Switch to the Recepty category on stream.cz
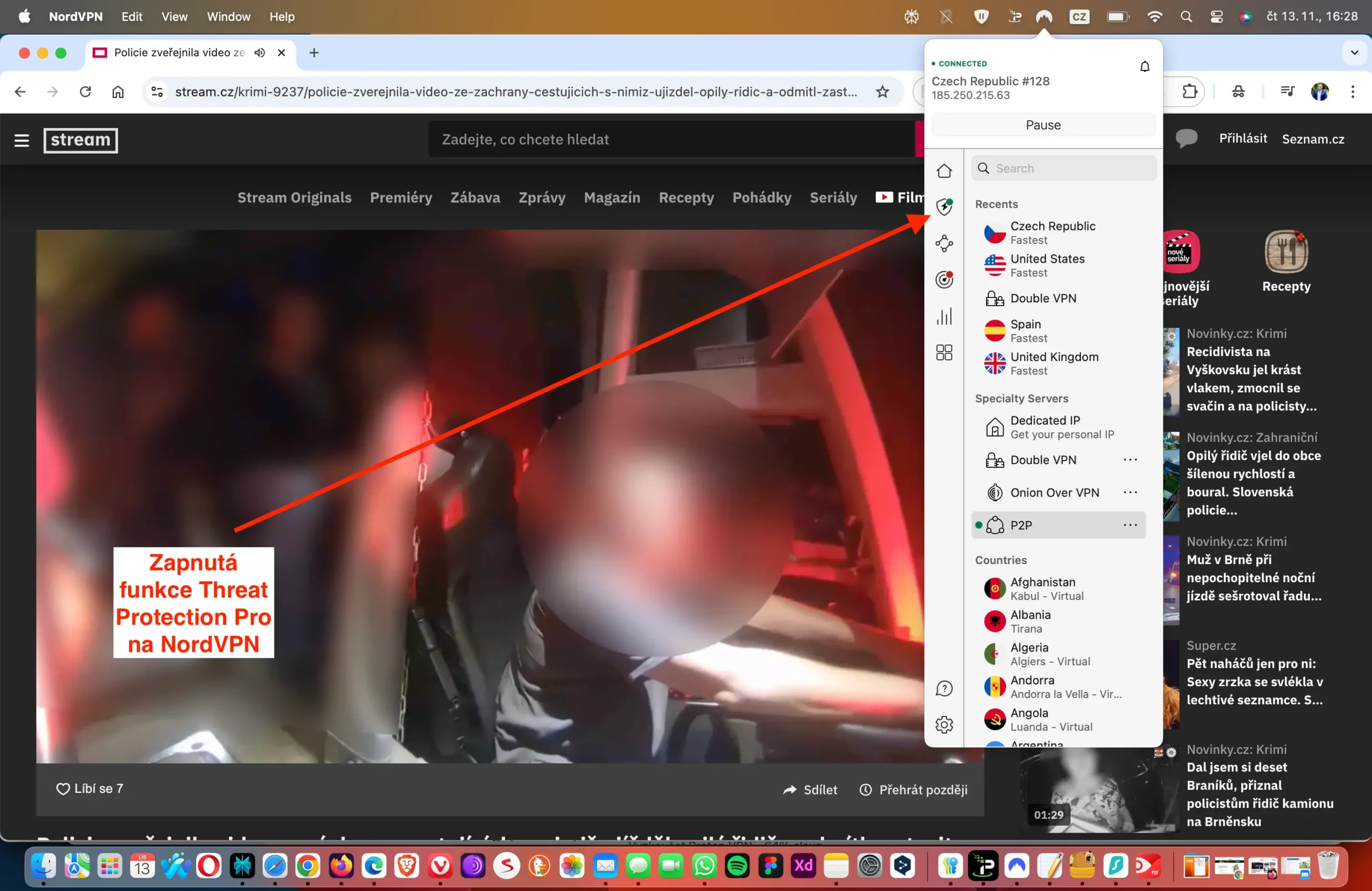The height and width of the screenshot is (891, 1372). [686, 198]
